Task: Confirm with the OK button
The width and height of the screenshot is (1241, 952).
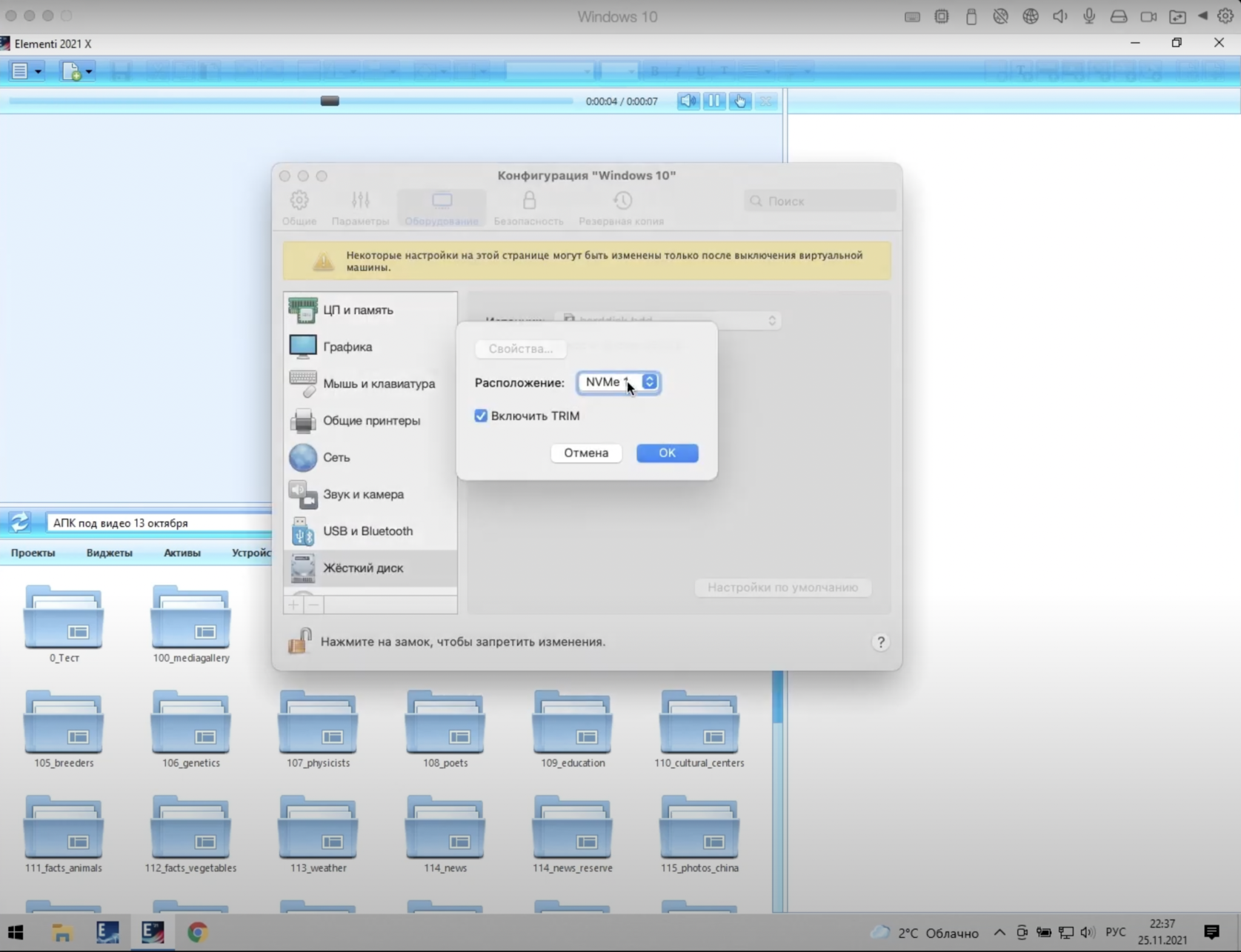Action: pyautogui.click(x=667, y=453)
